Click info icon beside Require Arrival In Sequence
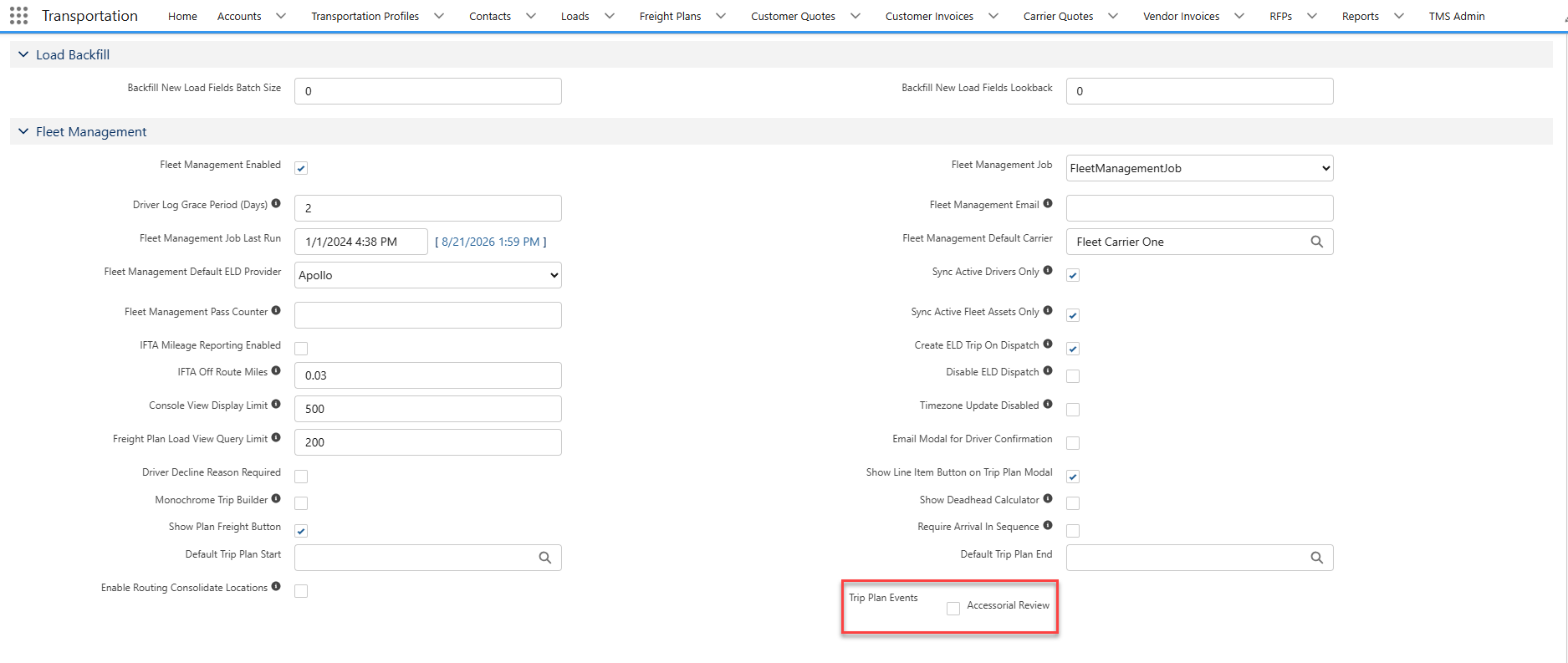This screenshot has width=1568, height=663. click(x=1048, y=525)
